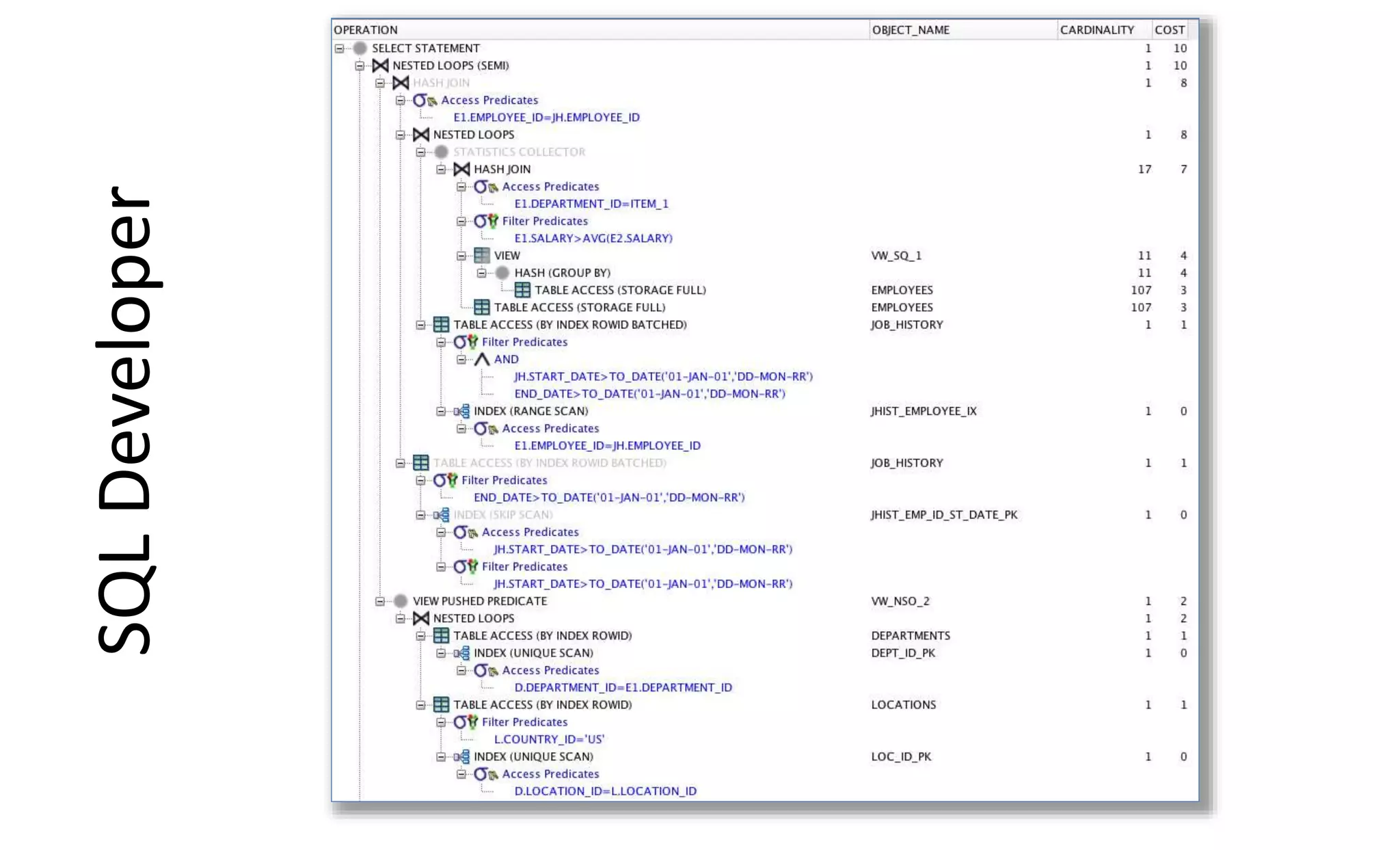Image resolution: width=1400 pixels, height=850 pixels.
Task: Select the NESTED LOOPS (SEMI) label
Action: [x=450, y=66]
